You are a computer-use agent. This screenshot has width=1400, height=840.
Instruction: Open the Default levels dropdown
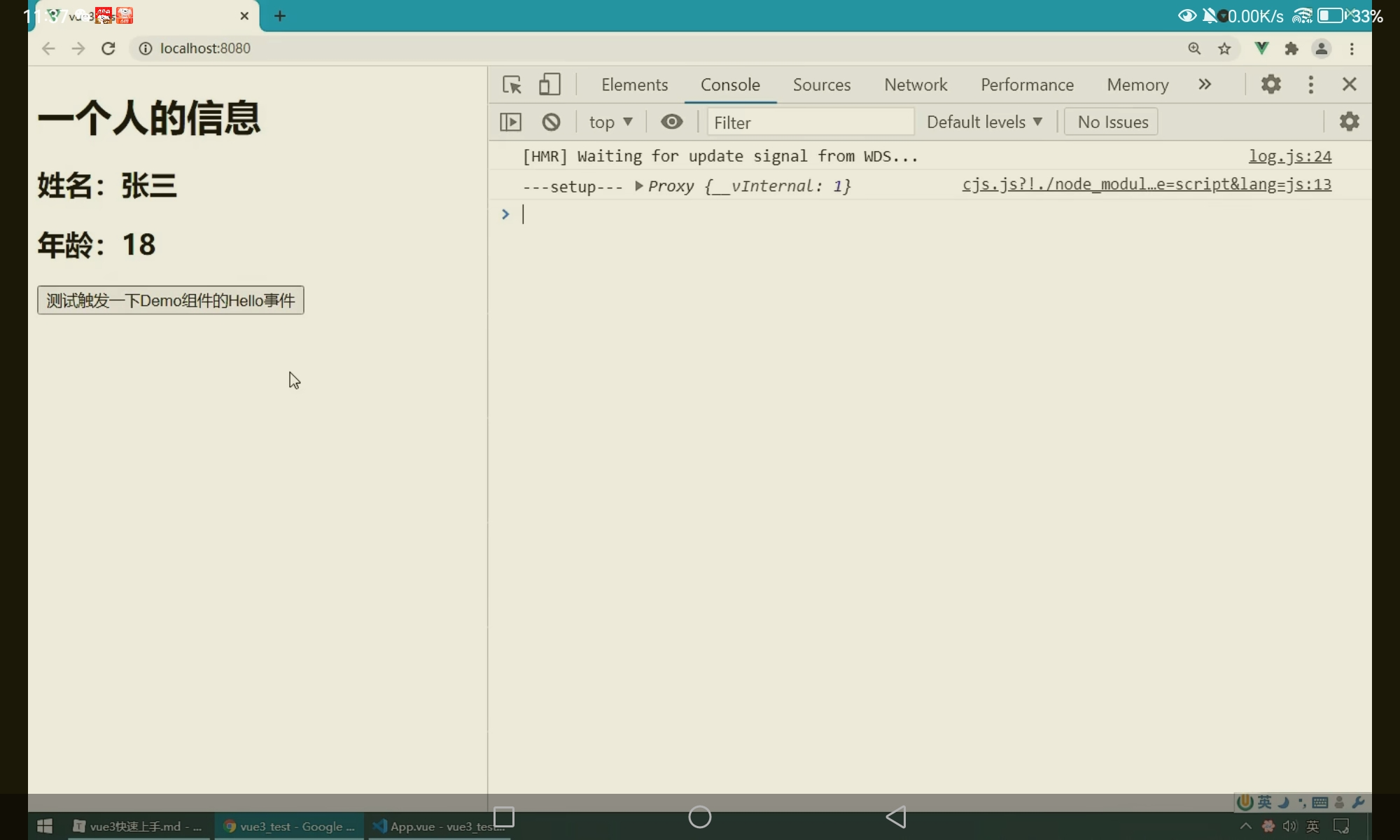(983, 122)
